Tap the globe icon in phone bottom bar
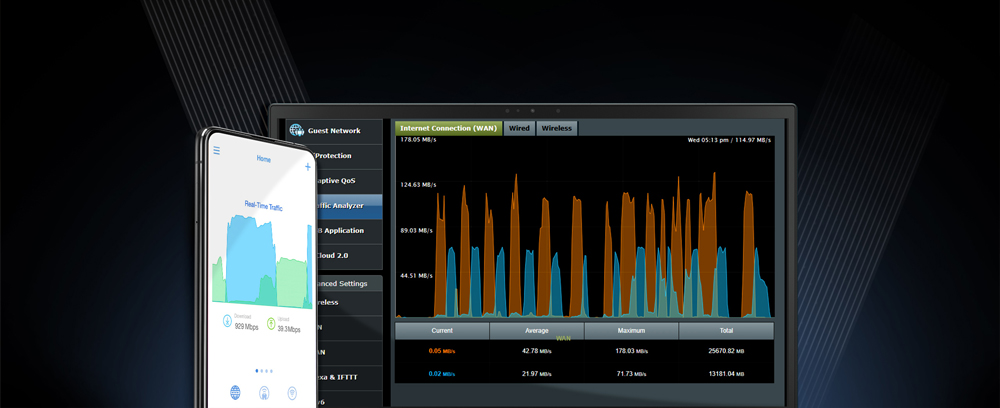 tap(236, 392)
